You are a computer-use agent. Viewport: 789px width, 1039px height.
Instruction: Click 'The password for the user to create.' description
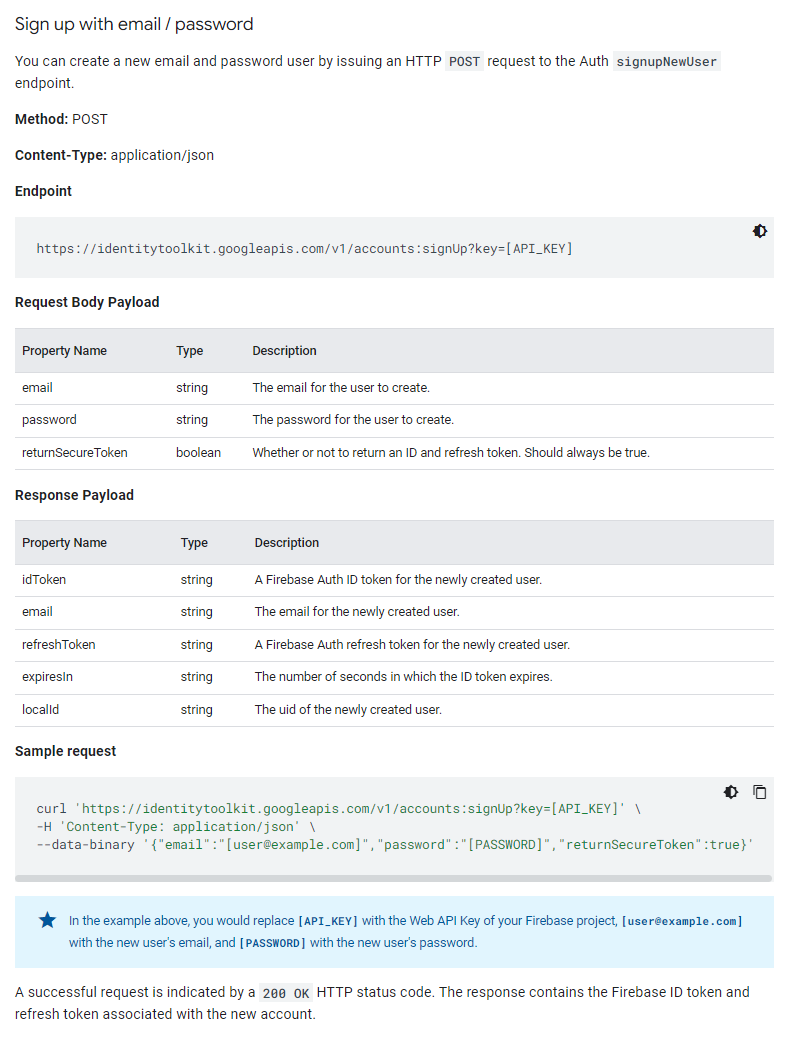pyautogui.click(x=353, y=420)
